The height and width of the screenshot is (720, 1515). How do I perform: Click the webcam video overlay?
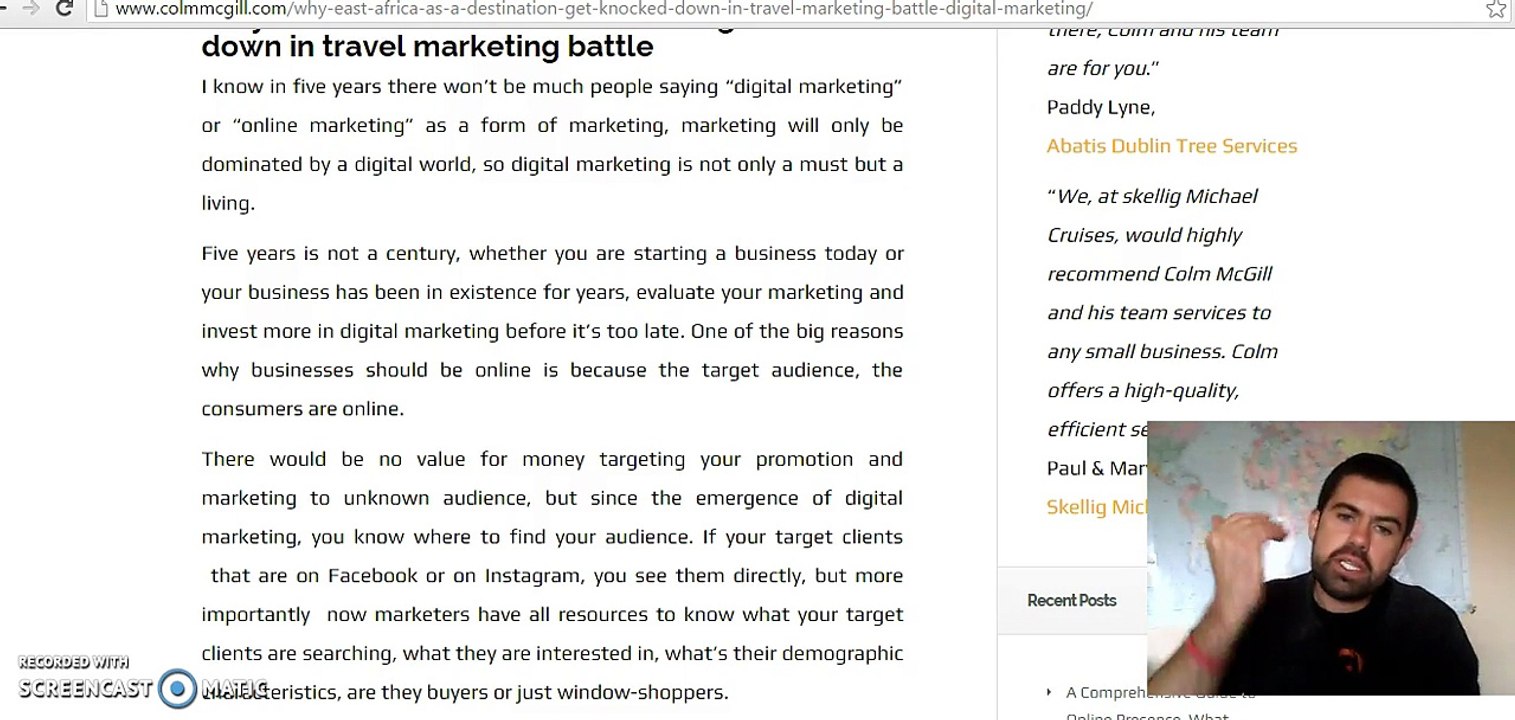tap(1330, 557)
